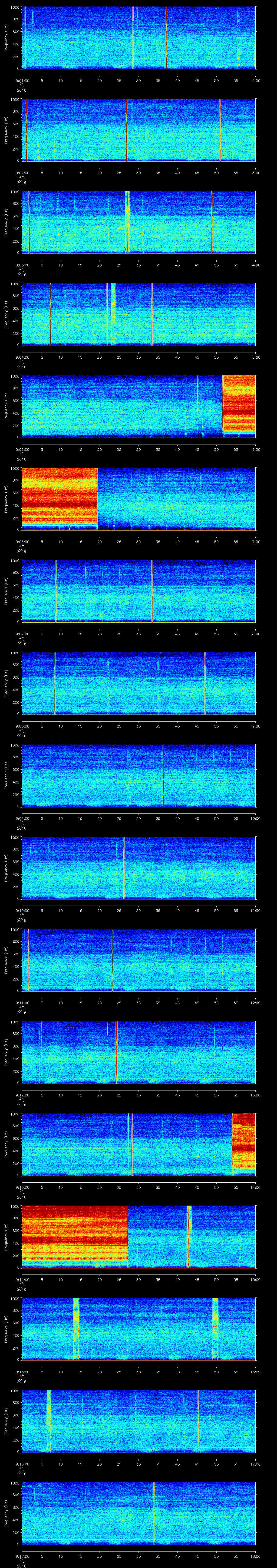Click the "5:00" end time label
The height and width of the screenshot is (1568, 277).
(256, 357)
